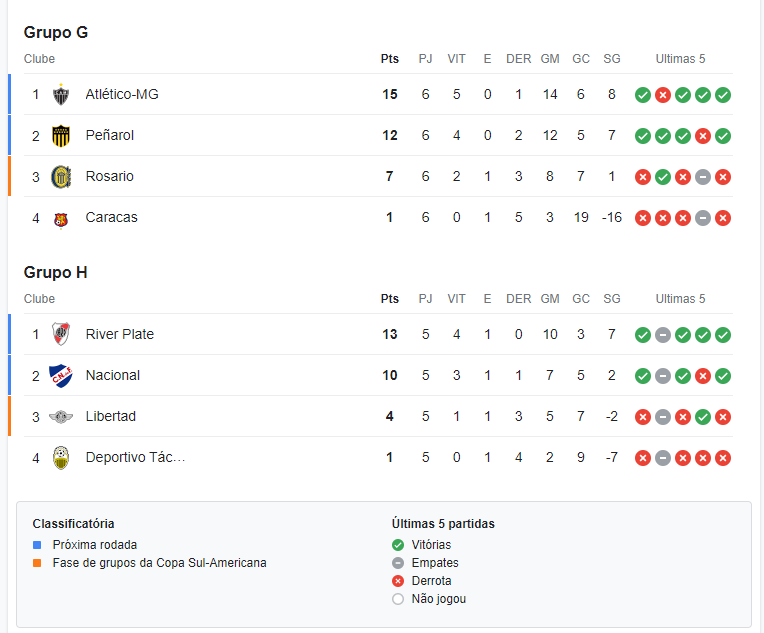
Task: Open the Atlético-MG team link
Action: click(122, 95)
